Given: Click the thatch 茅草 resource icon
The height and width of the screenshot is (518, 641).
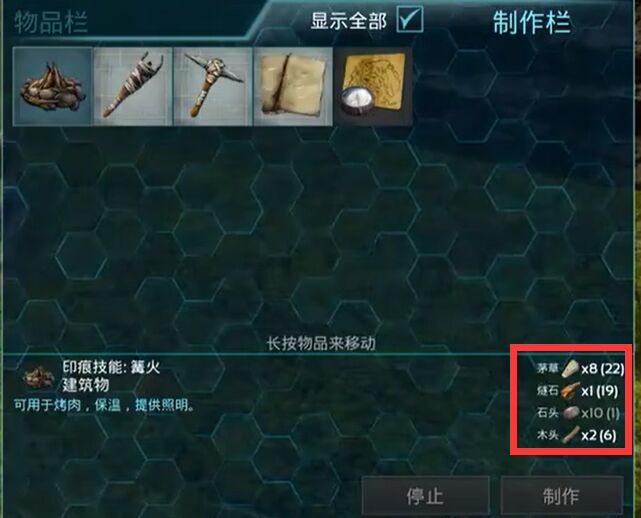Looking at the screenshot, I should point(570,369).
